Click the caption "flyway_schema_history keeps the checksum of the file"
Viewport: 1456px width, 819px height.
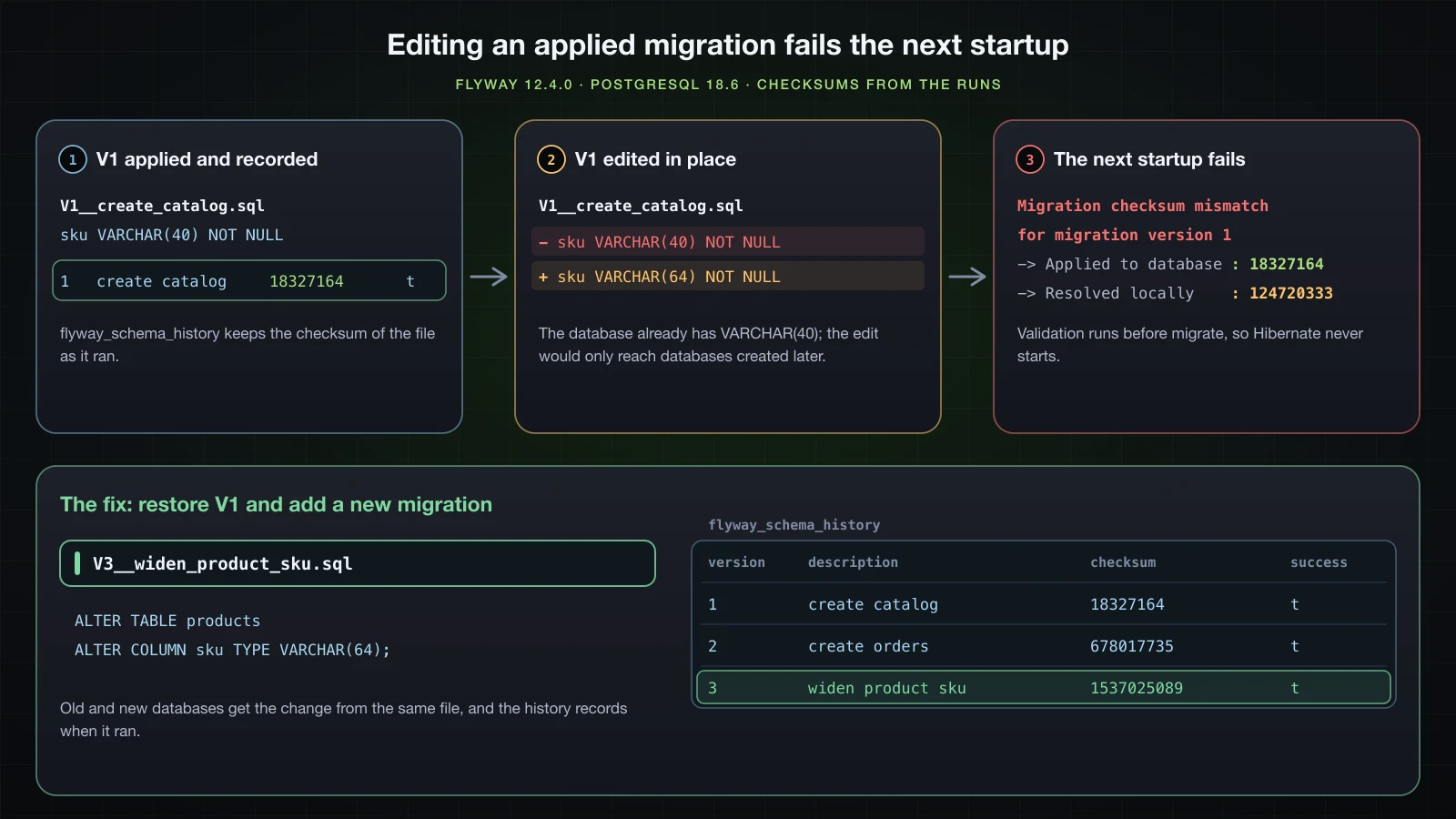click(248, 333)
